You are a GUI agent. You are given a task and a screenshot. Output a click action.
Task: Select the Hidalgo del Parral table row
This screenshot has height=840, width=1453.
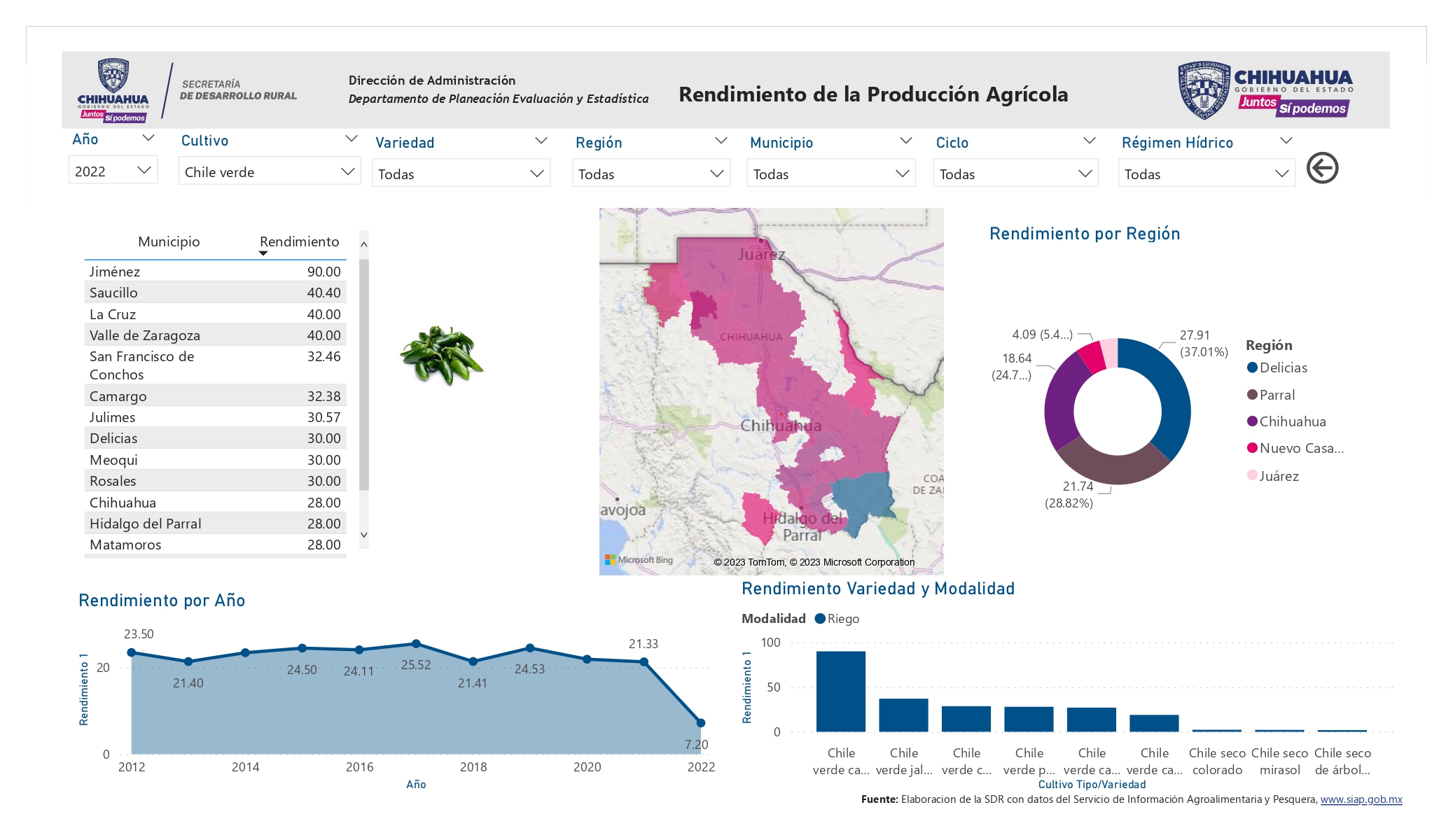(215, 524)
